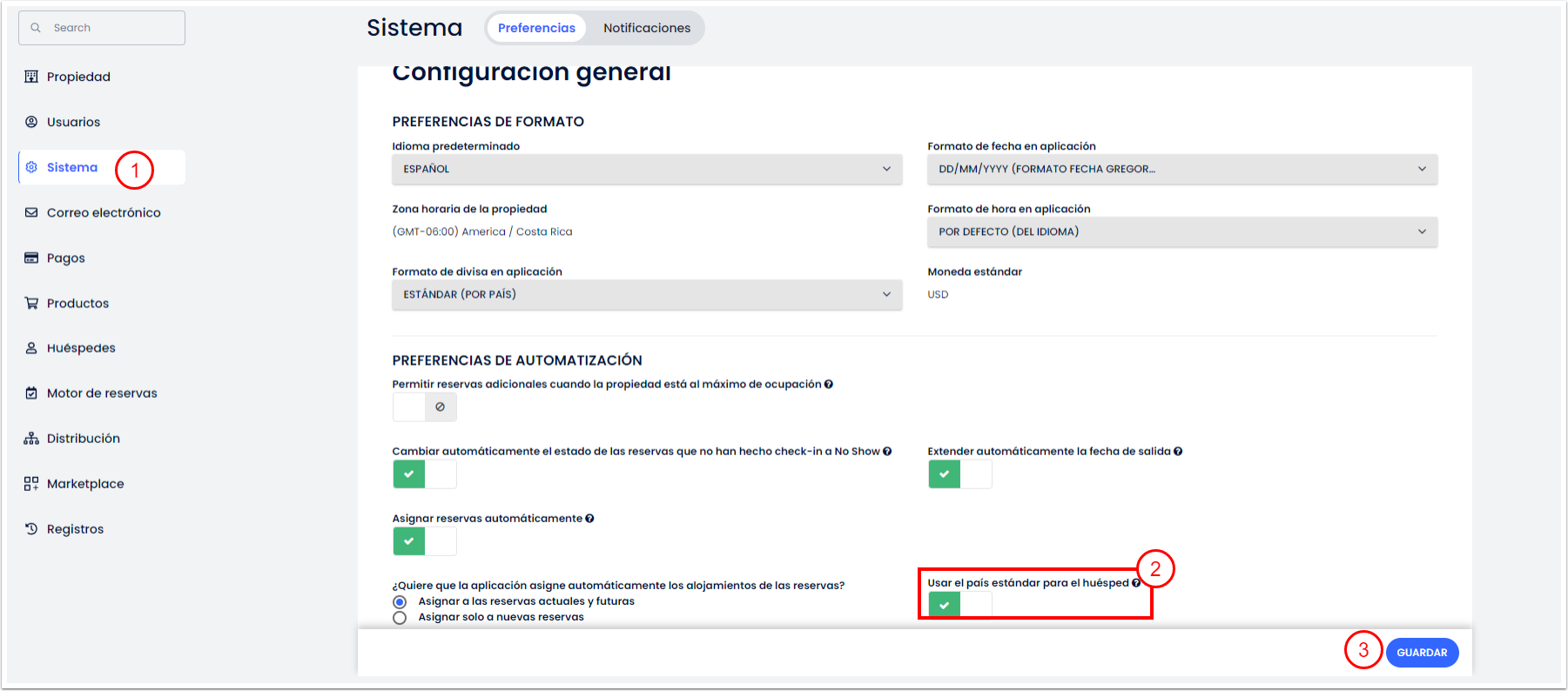
Task: Click the Pagos credit card icon
Action: tap(31, 258)
